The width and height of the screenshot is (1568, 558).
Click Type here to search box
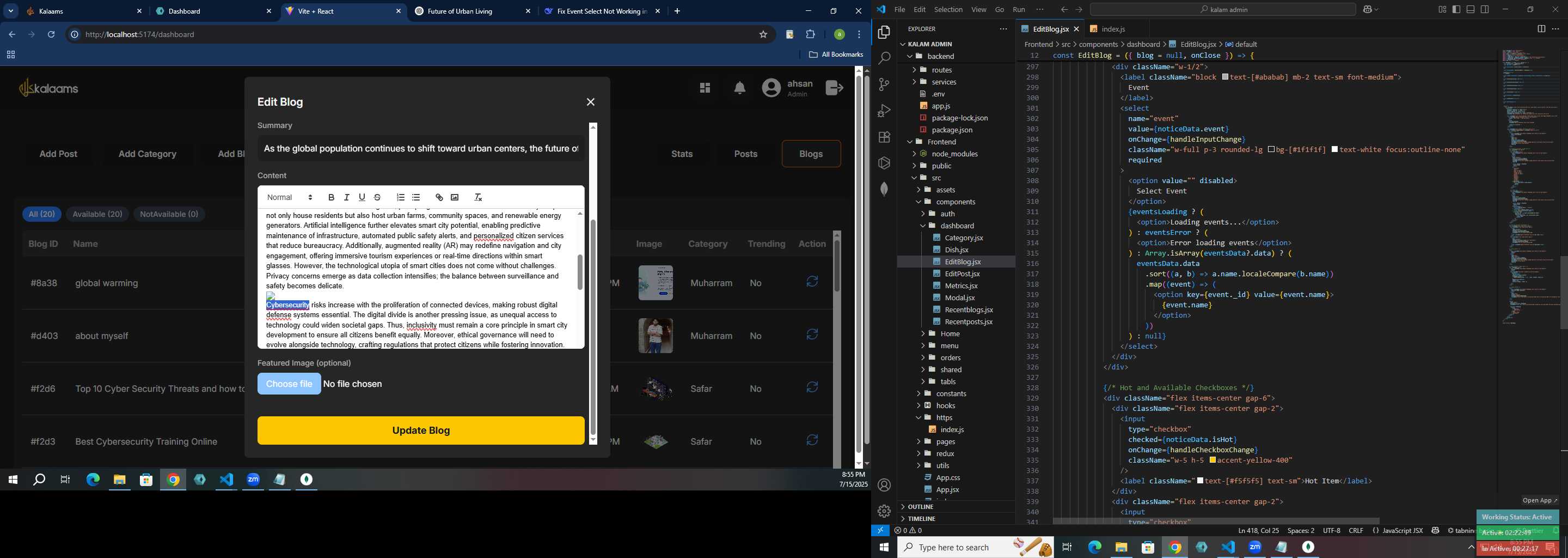[975, 547]
